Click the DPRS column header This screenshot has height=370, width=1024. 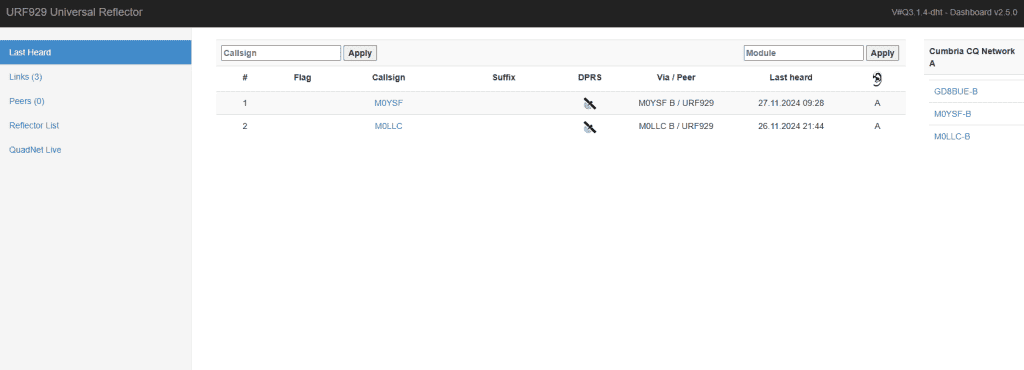click(590, 77)
